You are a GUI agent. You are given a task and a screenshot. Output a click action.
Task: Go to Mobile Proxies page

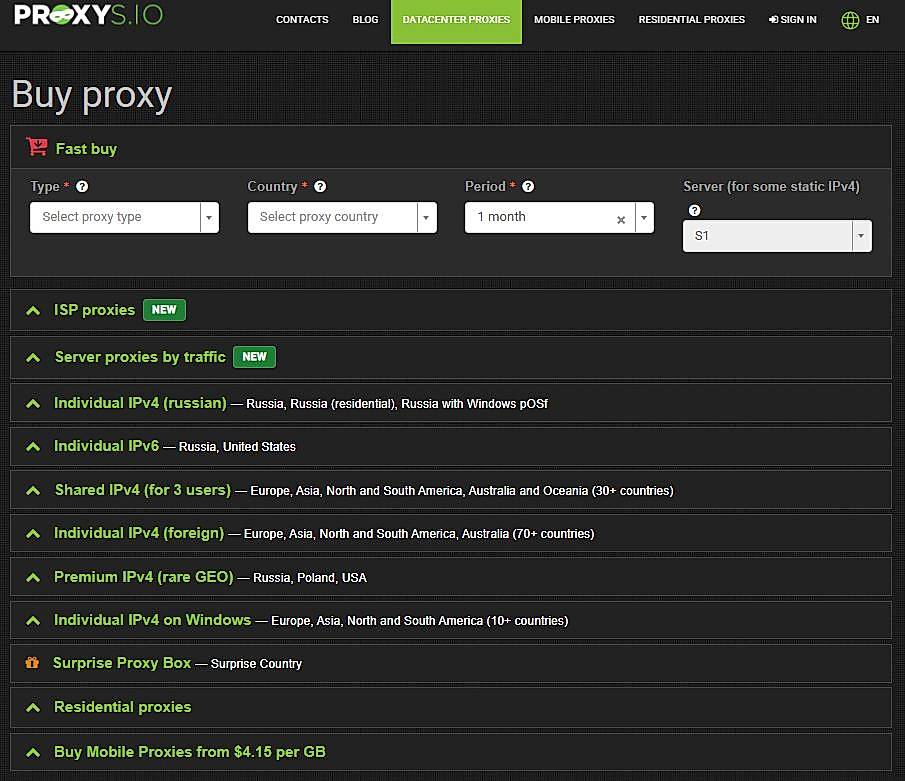tap(574, 20)
